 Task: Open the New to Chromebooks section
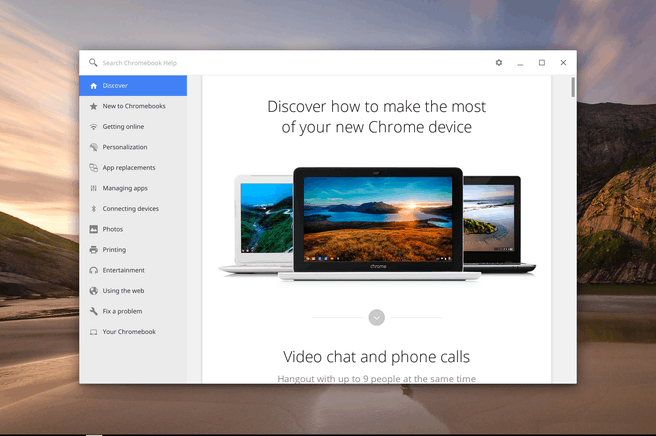(133, 106)
